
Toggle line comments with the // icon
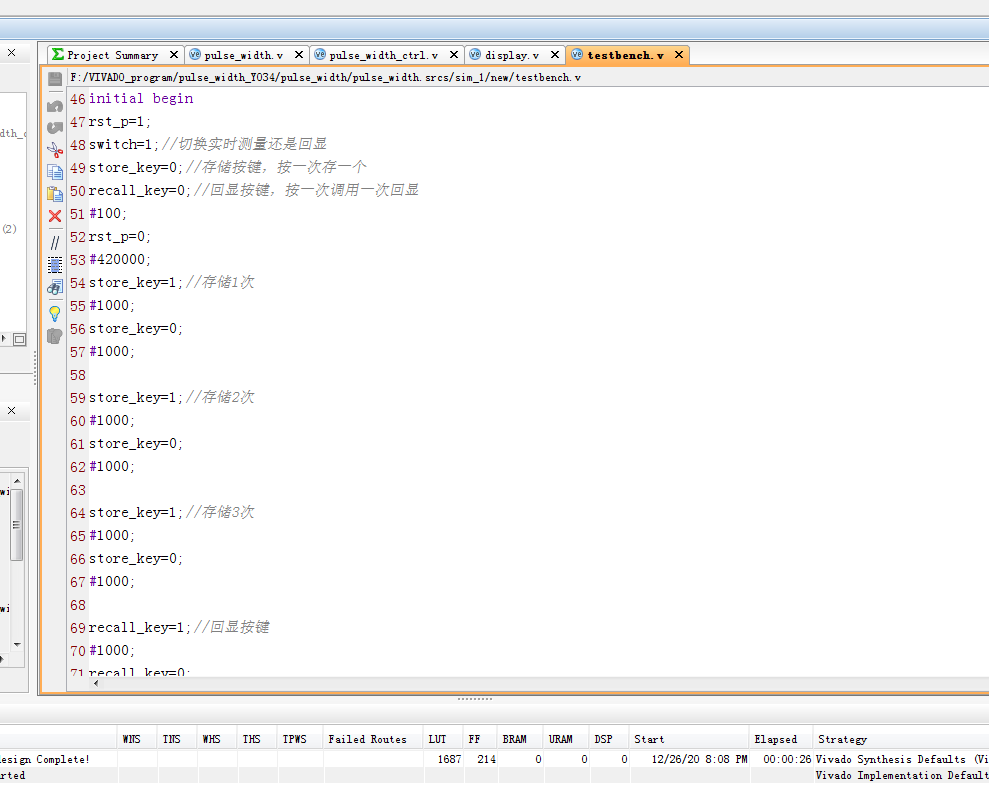click(x=55, y=242)
